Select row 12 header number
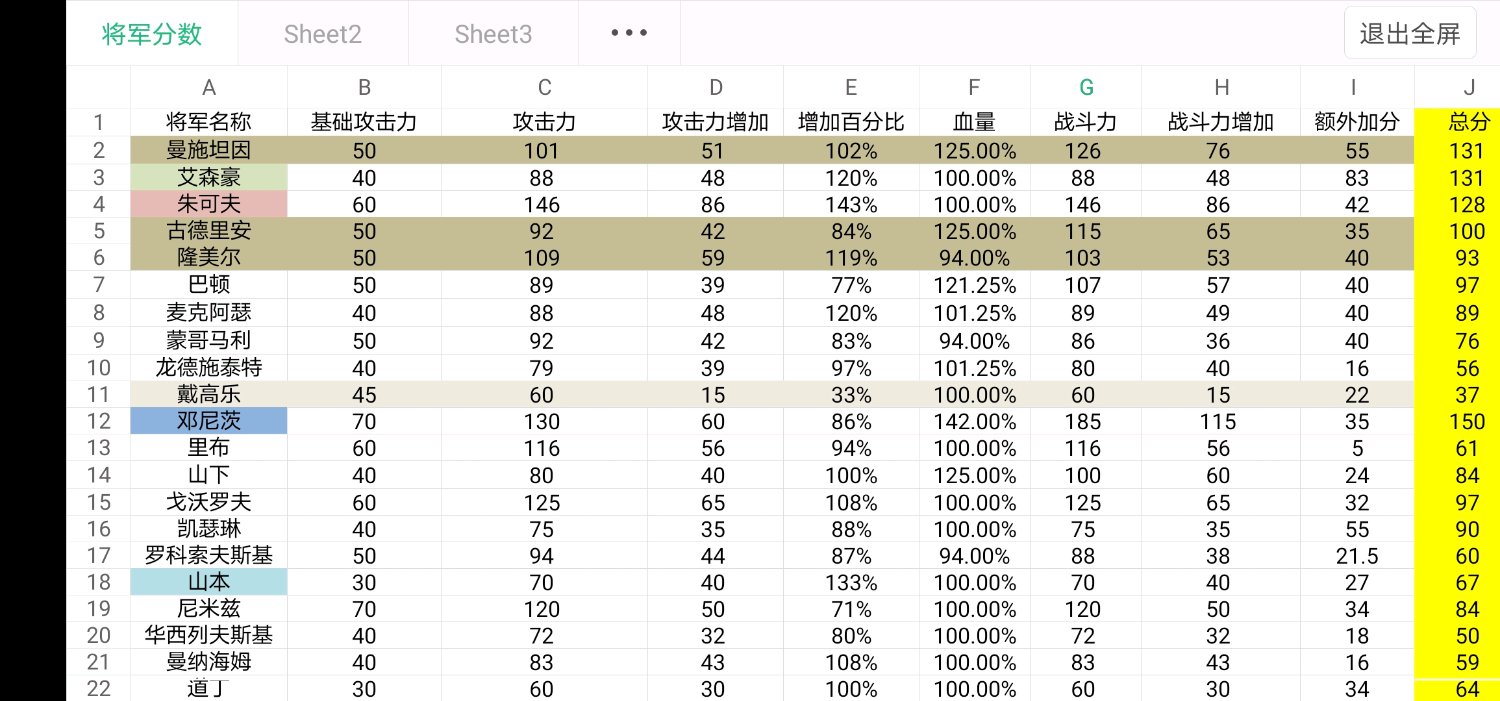The image size is (1500, 701). [x=99, y=421]
